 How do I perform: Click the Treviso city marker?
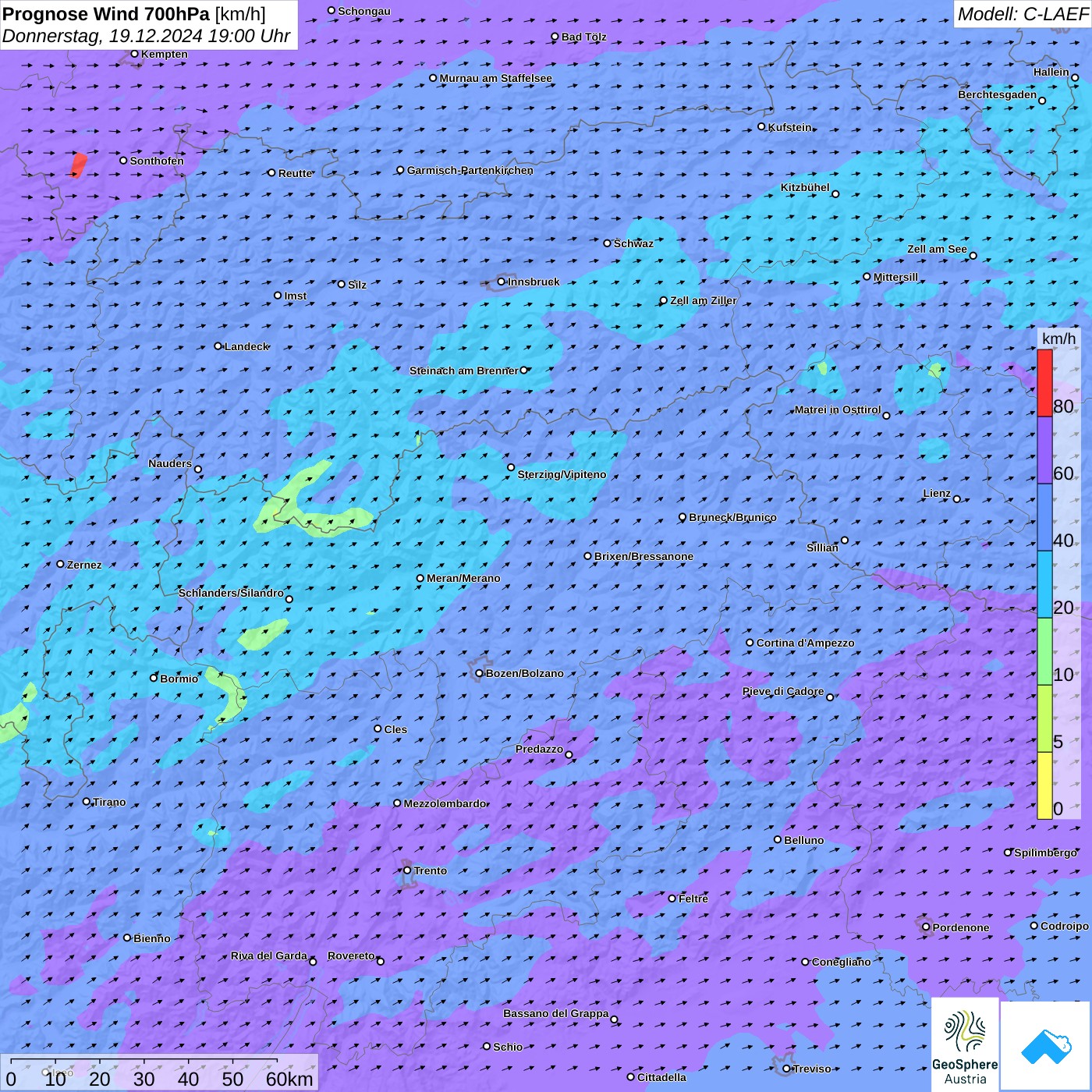pyautogui.click(x=786, y=1069)
